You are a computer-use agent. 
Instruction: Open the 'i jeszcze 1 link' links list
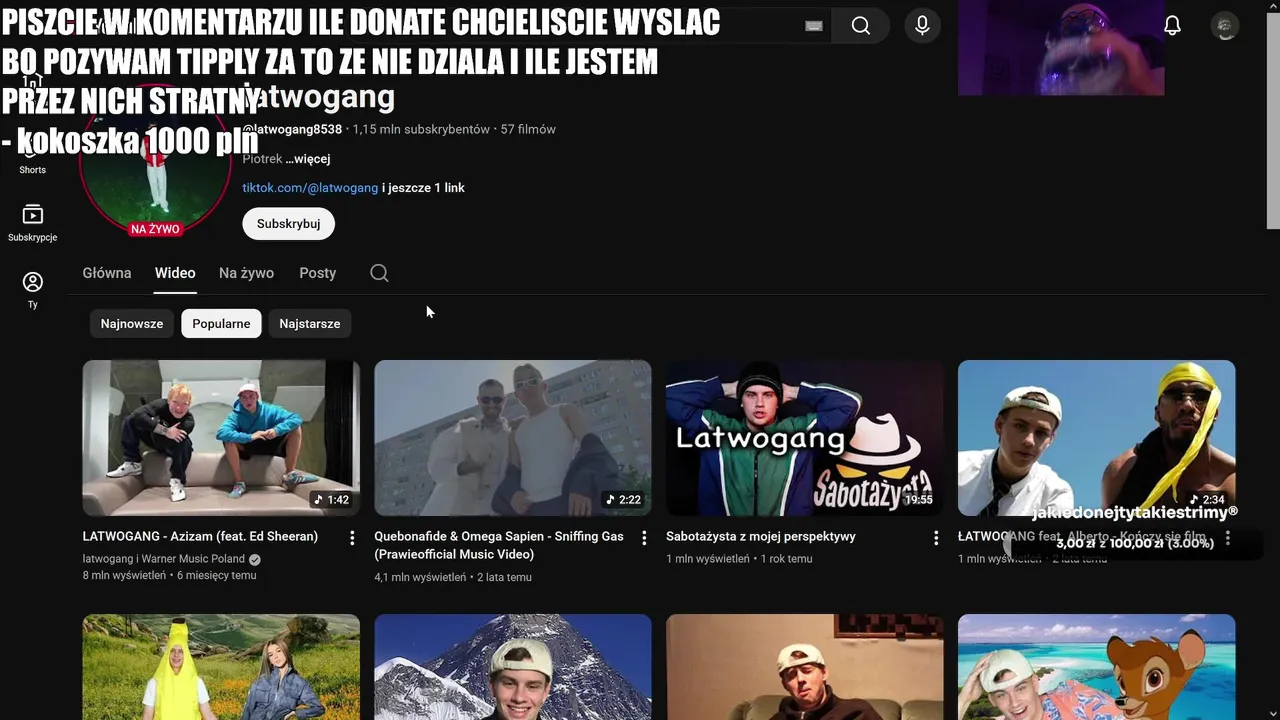point(423,188)
